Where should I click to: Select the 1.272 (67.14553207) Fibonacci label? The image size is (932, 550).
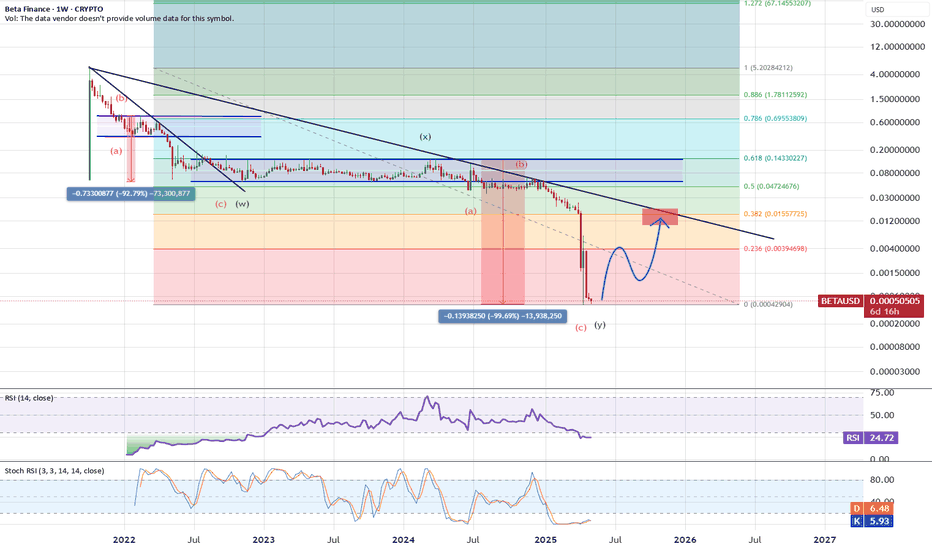tap(777, 4)
